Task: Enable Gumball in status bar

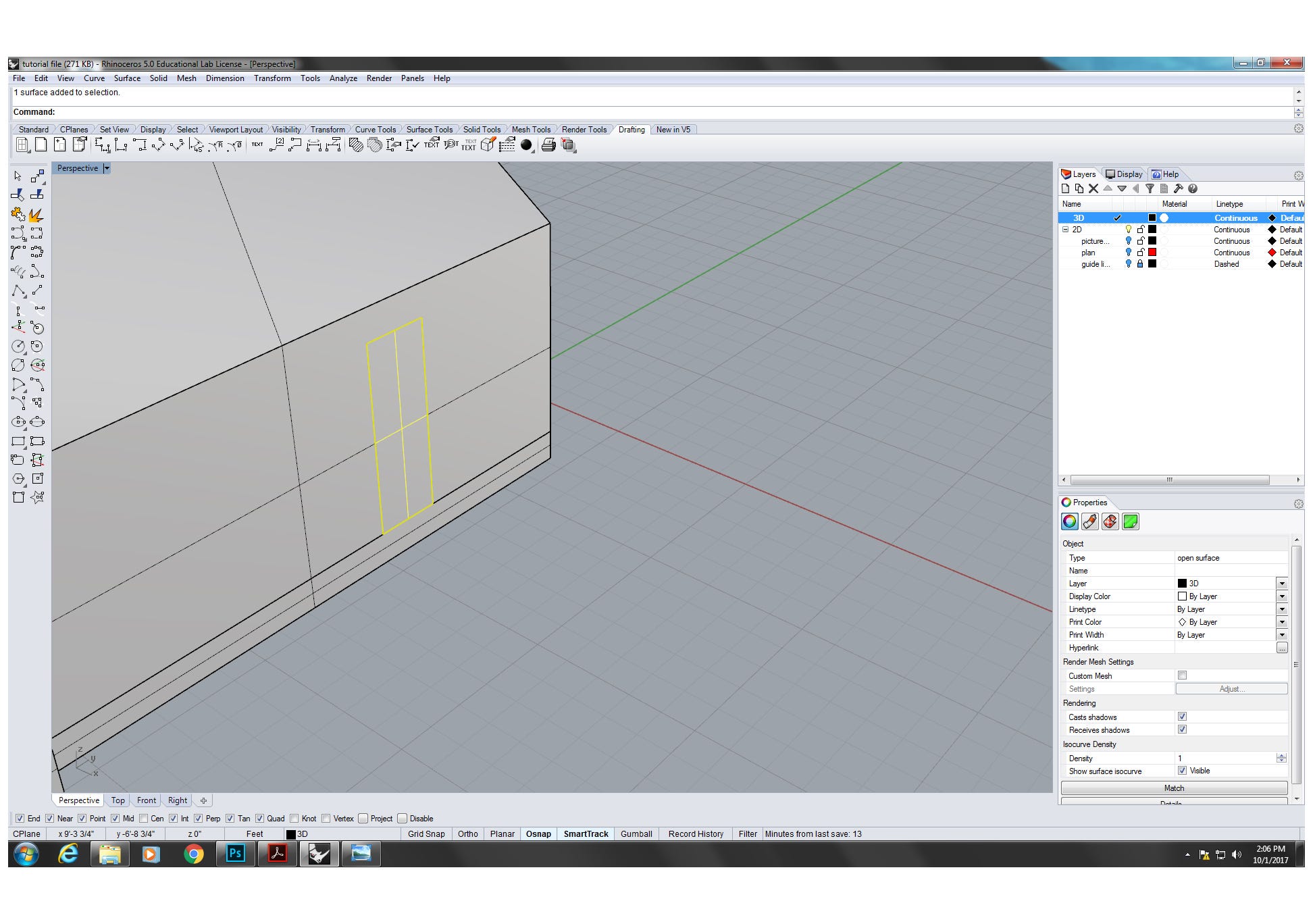Action: [636, 834]
